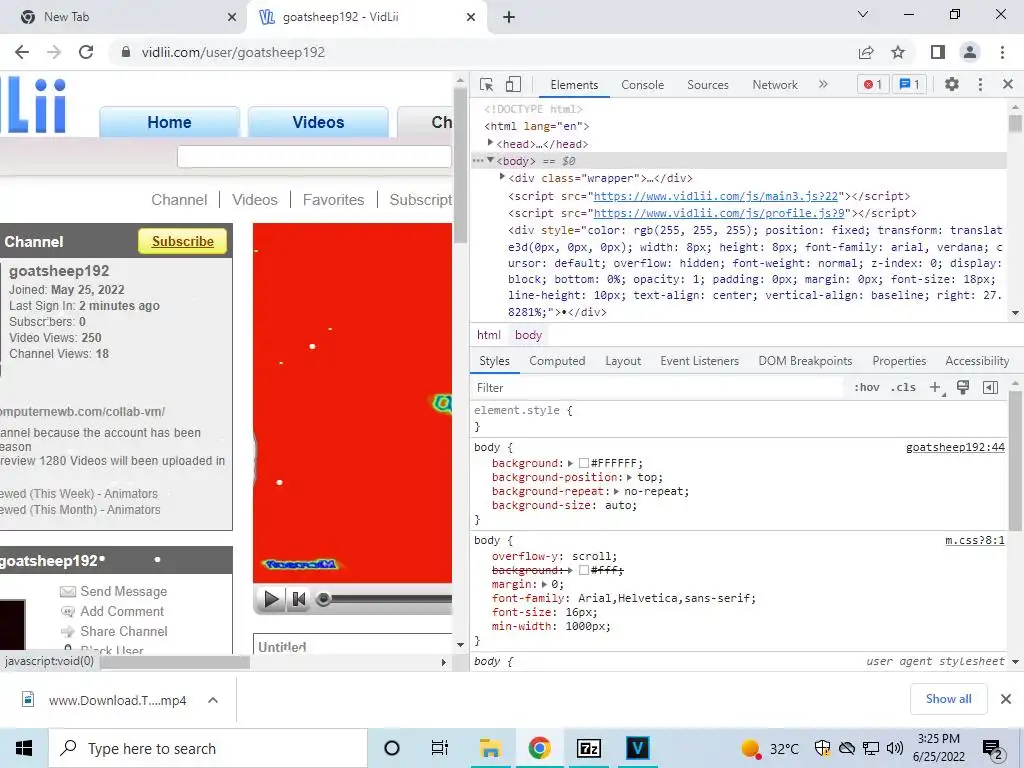
Task: Click the VidLii Videos nav tab
Action: point(318,121)
